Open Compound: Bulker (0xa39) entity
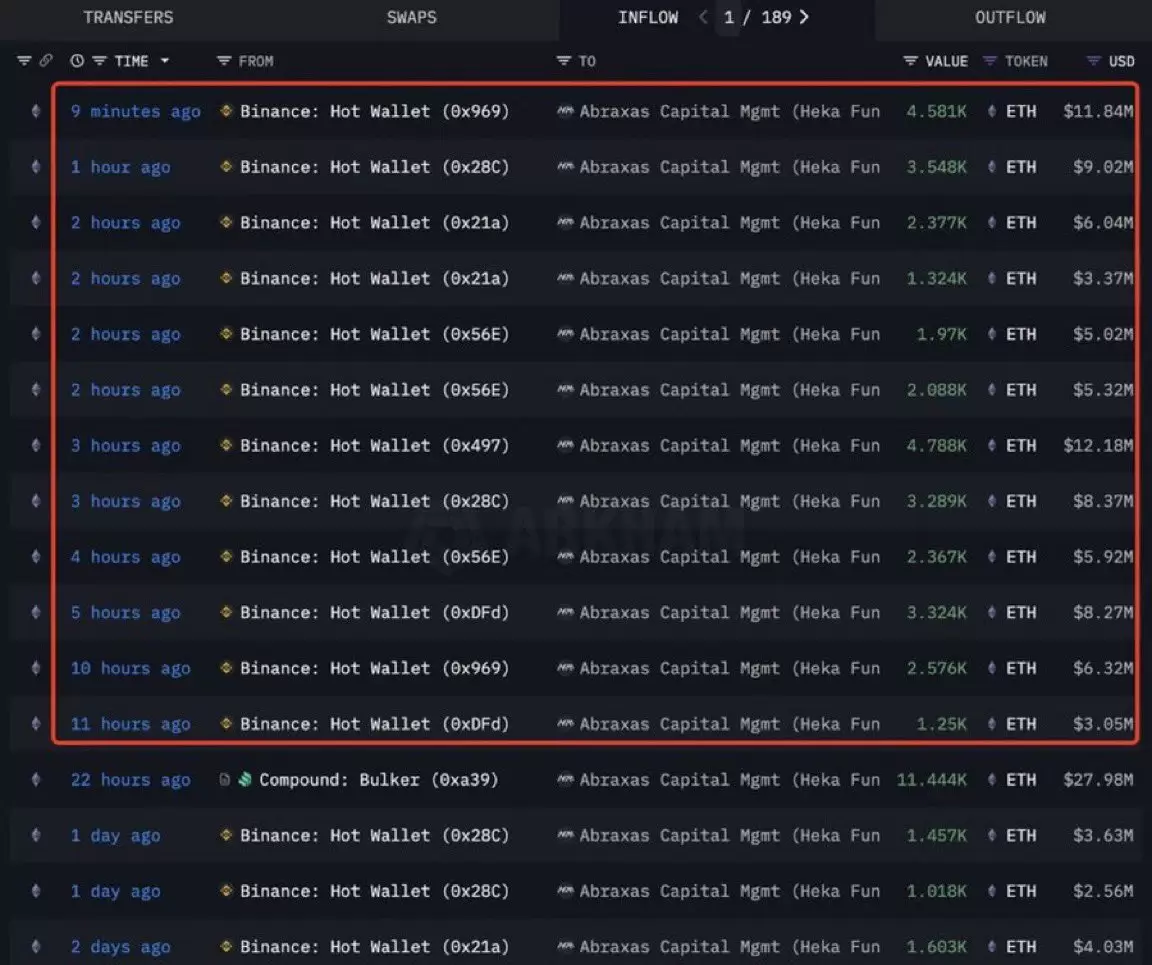1152x965 pixels. 378,780
